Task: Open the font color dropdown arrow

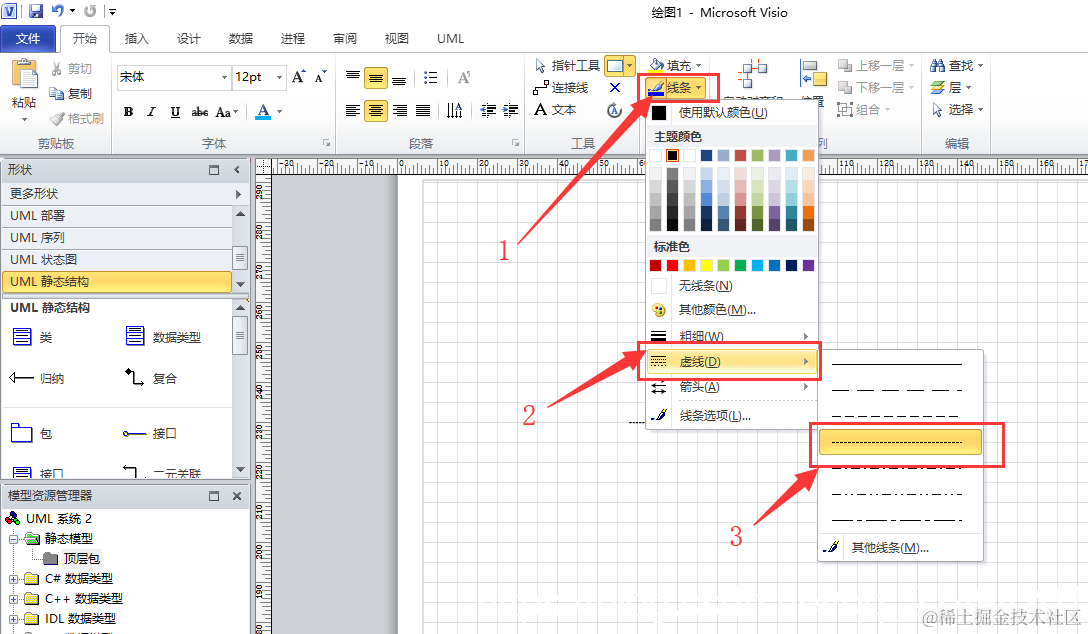Action: [280, 112]
